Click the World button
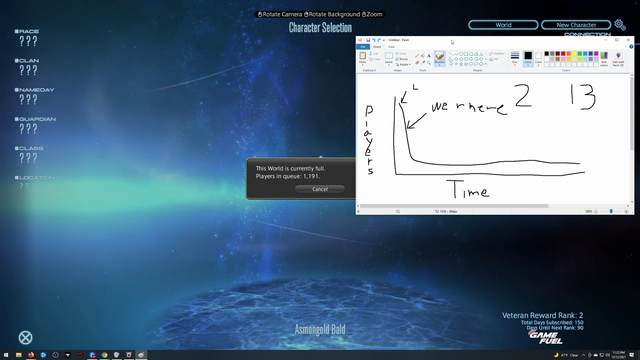This screenshot has height=360, width=640. pyautogui.click(x=503, y=25)
